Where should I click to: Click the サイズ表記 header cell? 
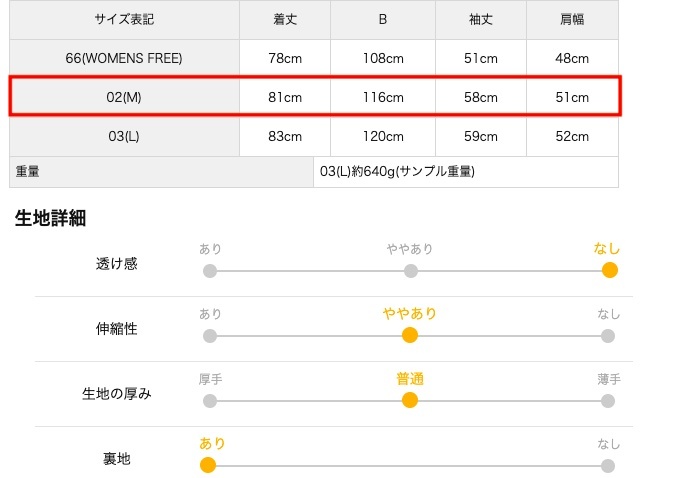coord(125,19)
